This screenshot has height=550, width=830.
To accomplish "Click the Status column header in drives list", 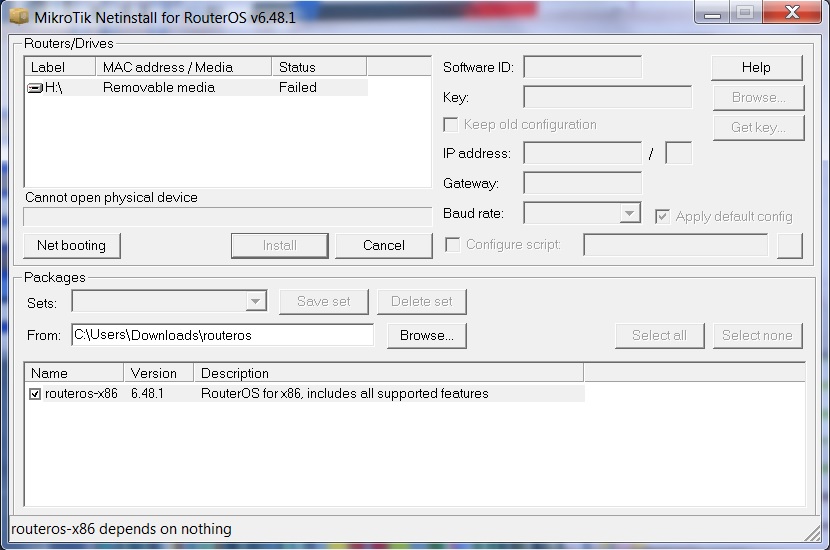I will pos(319,67).
